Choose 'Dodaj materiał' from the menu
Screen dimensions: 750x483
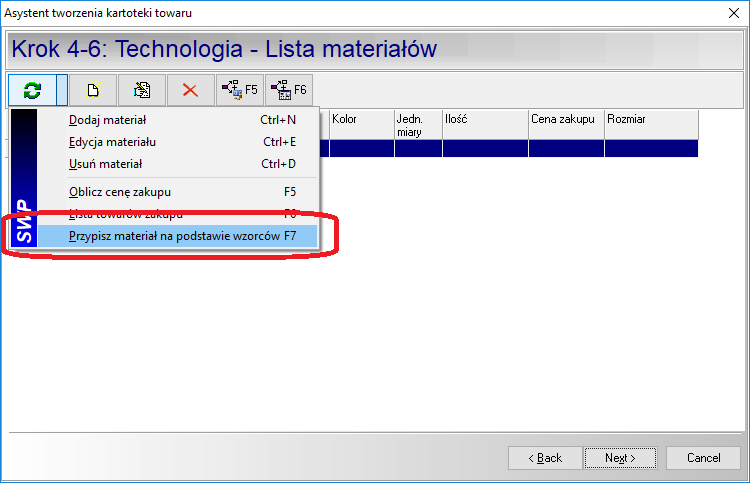[x=108, y=120]
